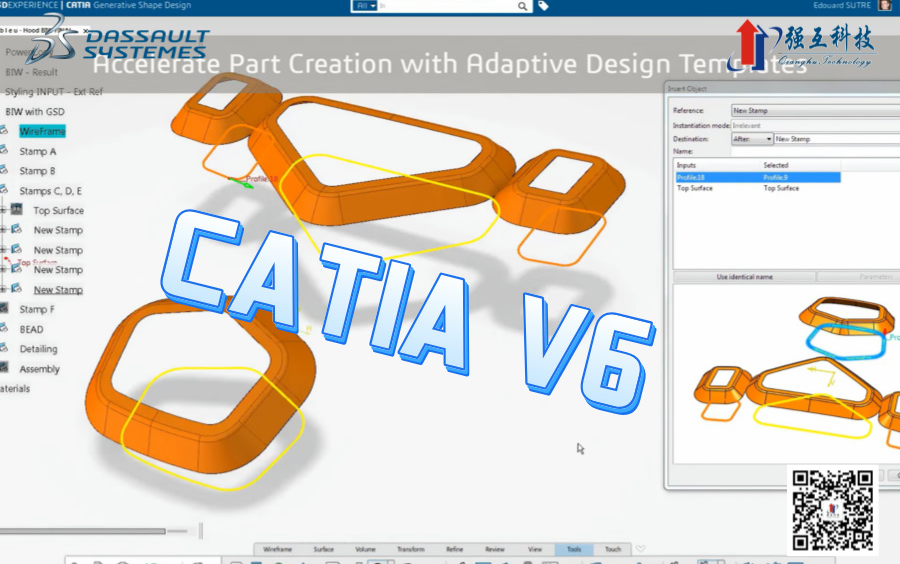This screenshot has width=900, height=564.
Task: Select the Top Surface row in Inputs list
Action: pyautogui.click(x=758, y=188)
